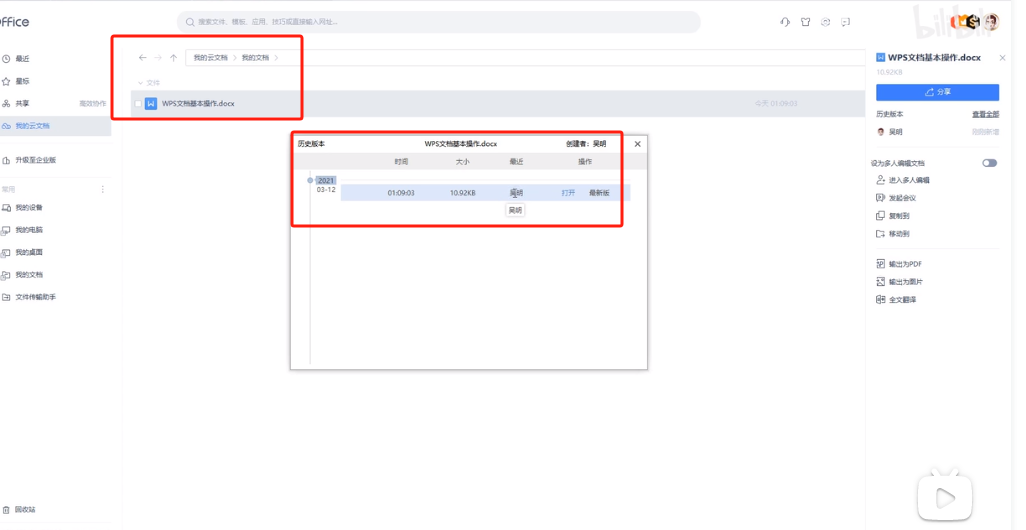The height and width of the screenshot is (530, 1026).
Task: Open 星标 starred items in sidebar
Action: [23, 81]
